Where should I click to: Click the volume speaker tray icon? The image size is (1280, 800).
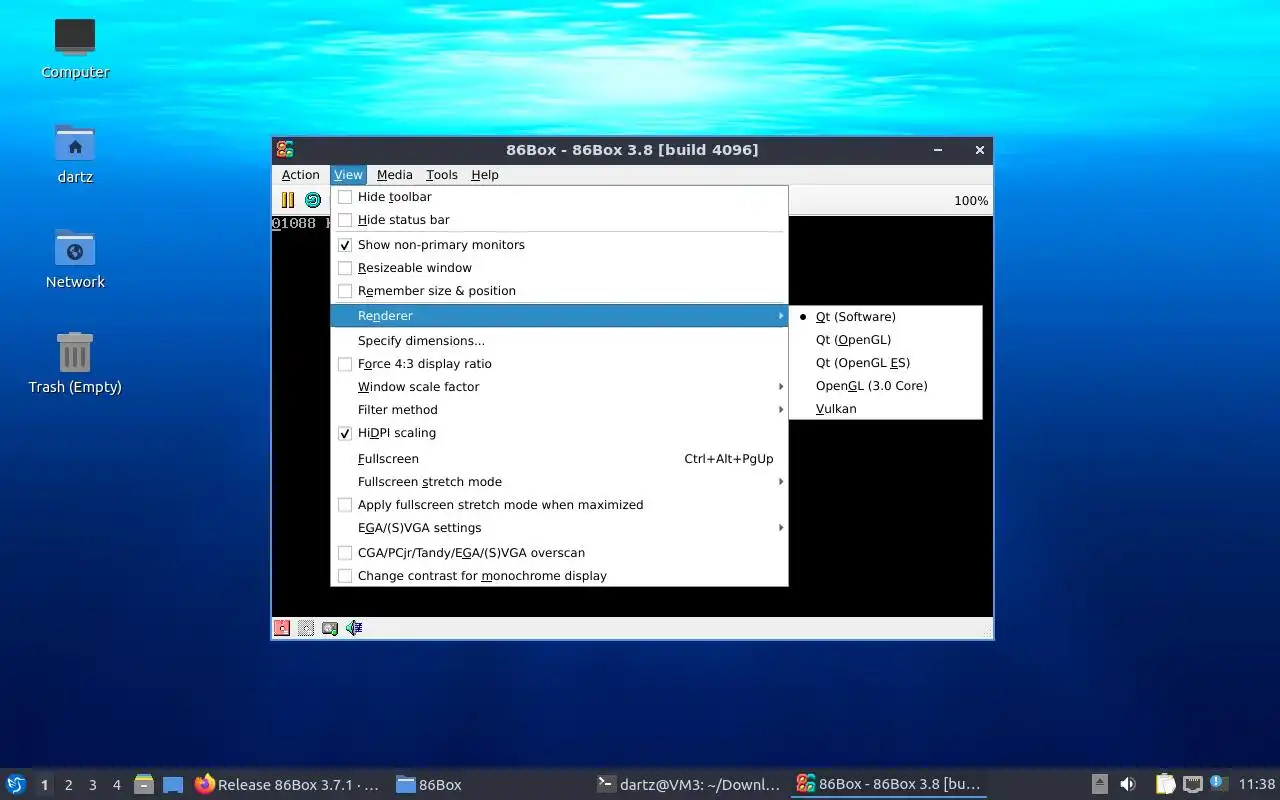1128,784
